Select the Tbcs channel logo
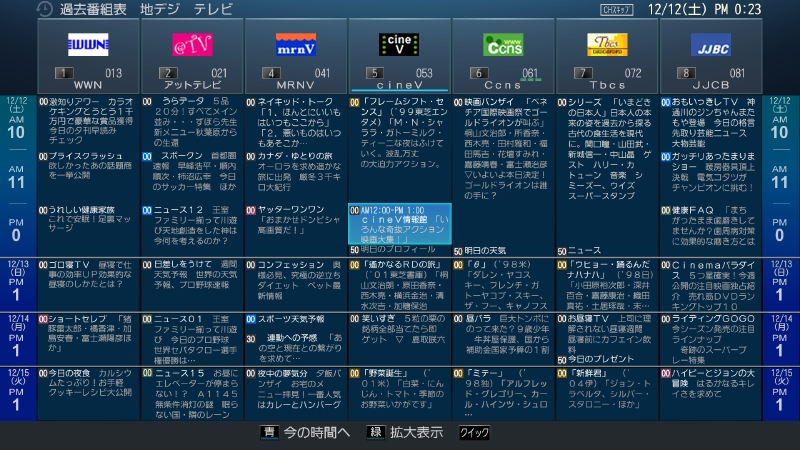The width and height of the screenshot is (800, 450). tap(607, 44)
